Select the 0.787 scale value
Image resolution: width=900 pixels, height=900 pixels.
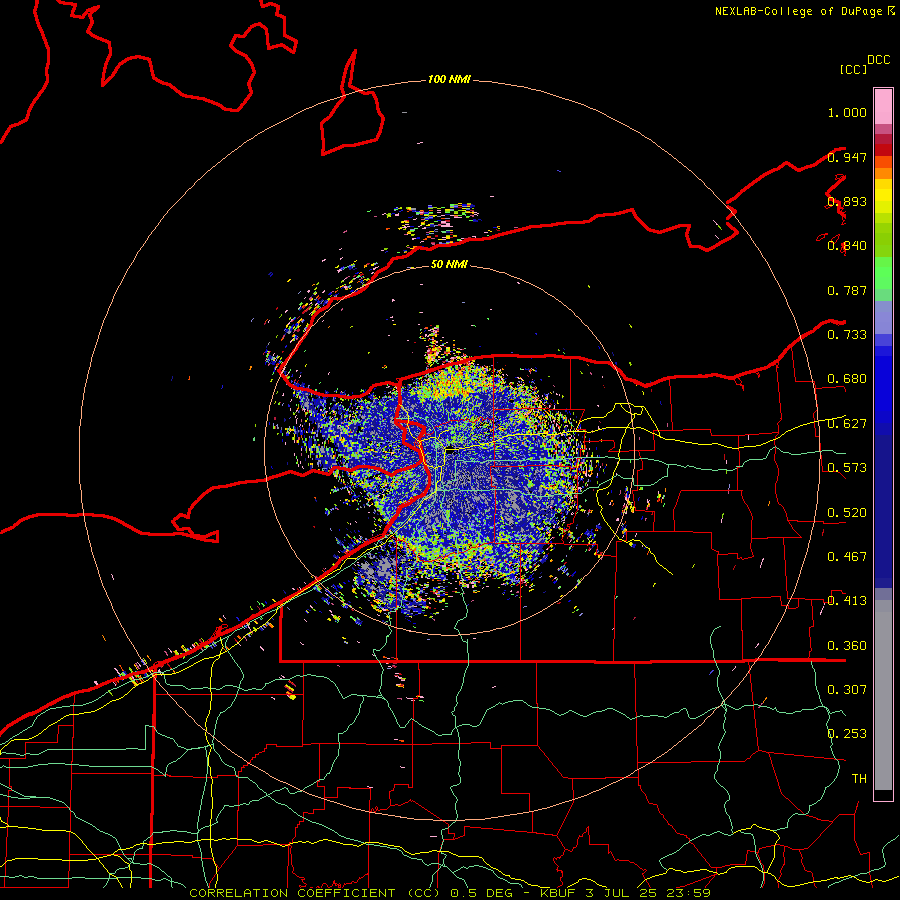(x=847, y=290)
